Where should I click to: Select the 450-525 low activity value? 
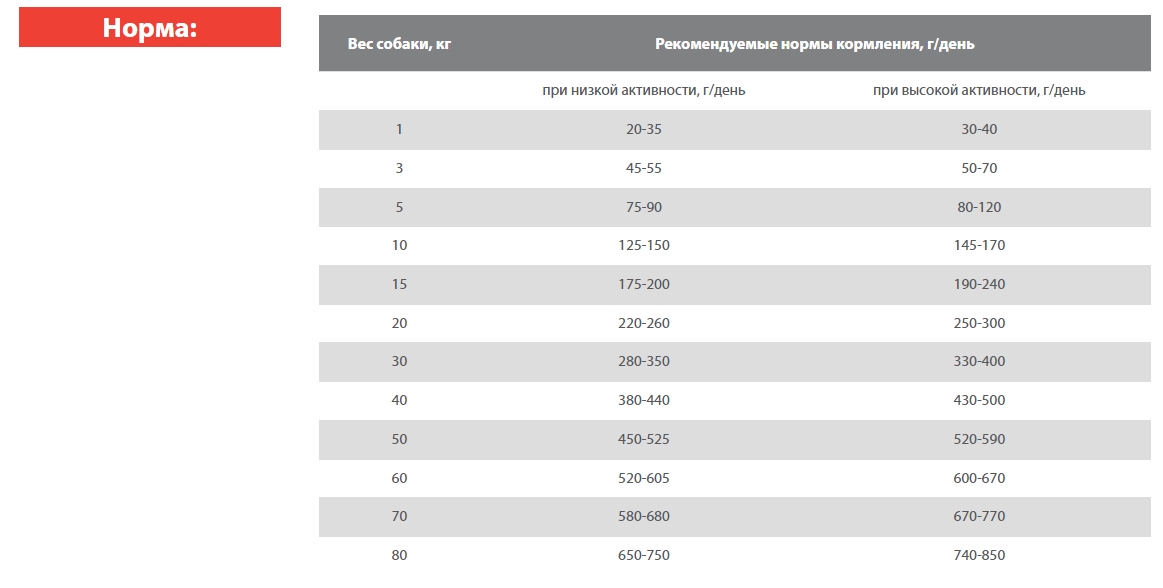point(643,439)
